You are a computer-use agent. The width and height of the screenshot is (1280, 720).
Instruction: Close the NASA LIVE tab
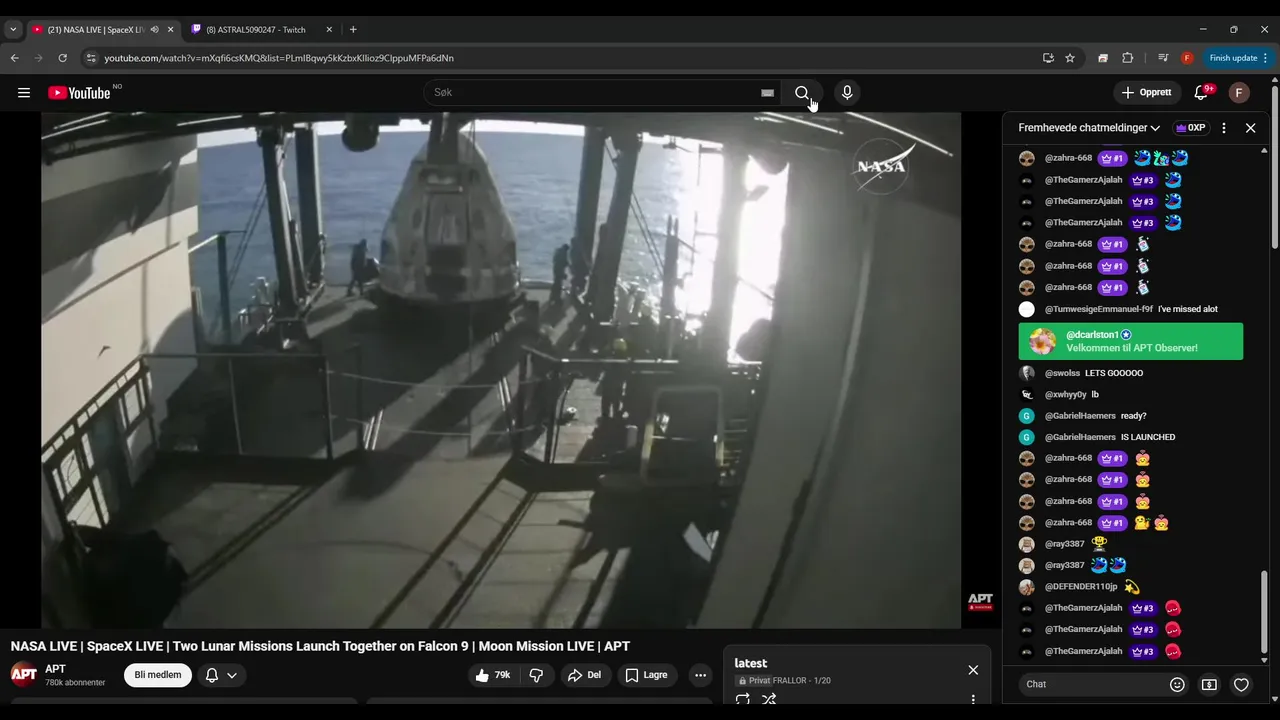170,30
